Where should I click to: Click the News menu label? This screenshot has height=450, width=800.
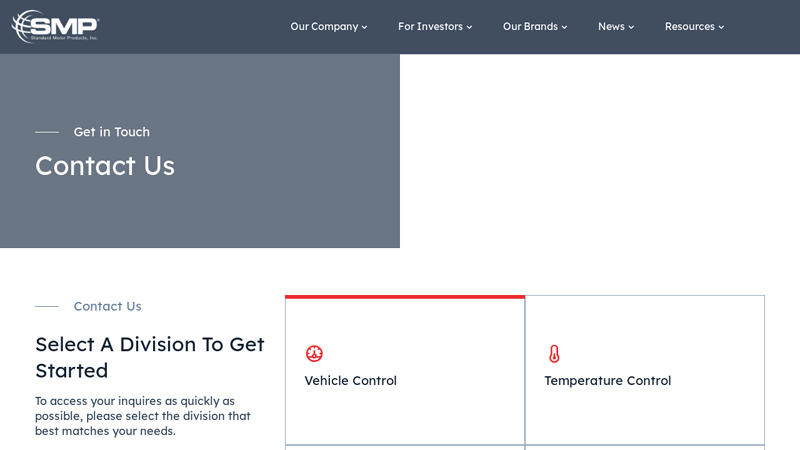coord(611,26)
